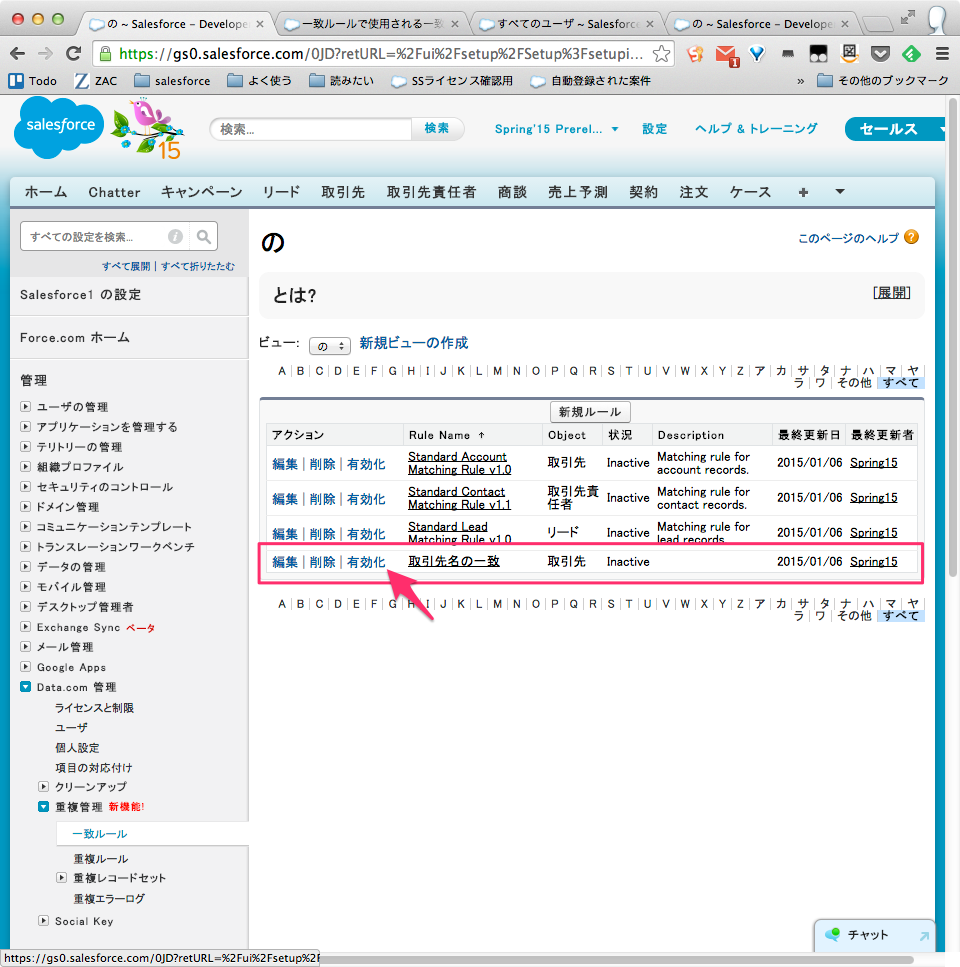Expand アプリケーションを管理する node
This screenshot has height=967, width=960.
click(x=25, y=426)
